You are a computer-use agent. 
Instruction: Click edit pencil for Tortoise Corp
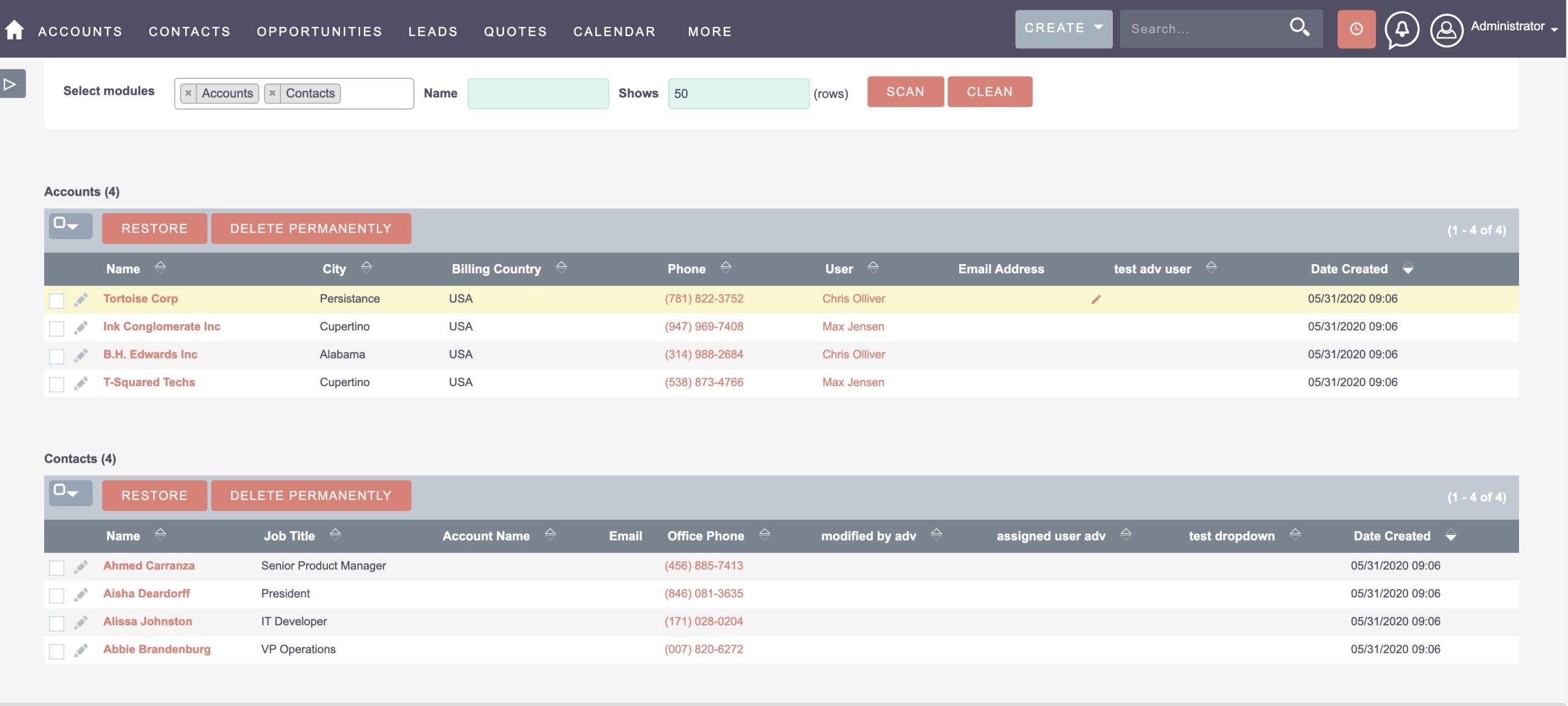click(81, 300)
